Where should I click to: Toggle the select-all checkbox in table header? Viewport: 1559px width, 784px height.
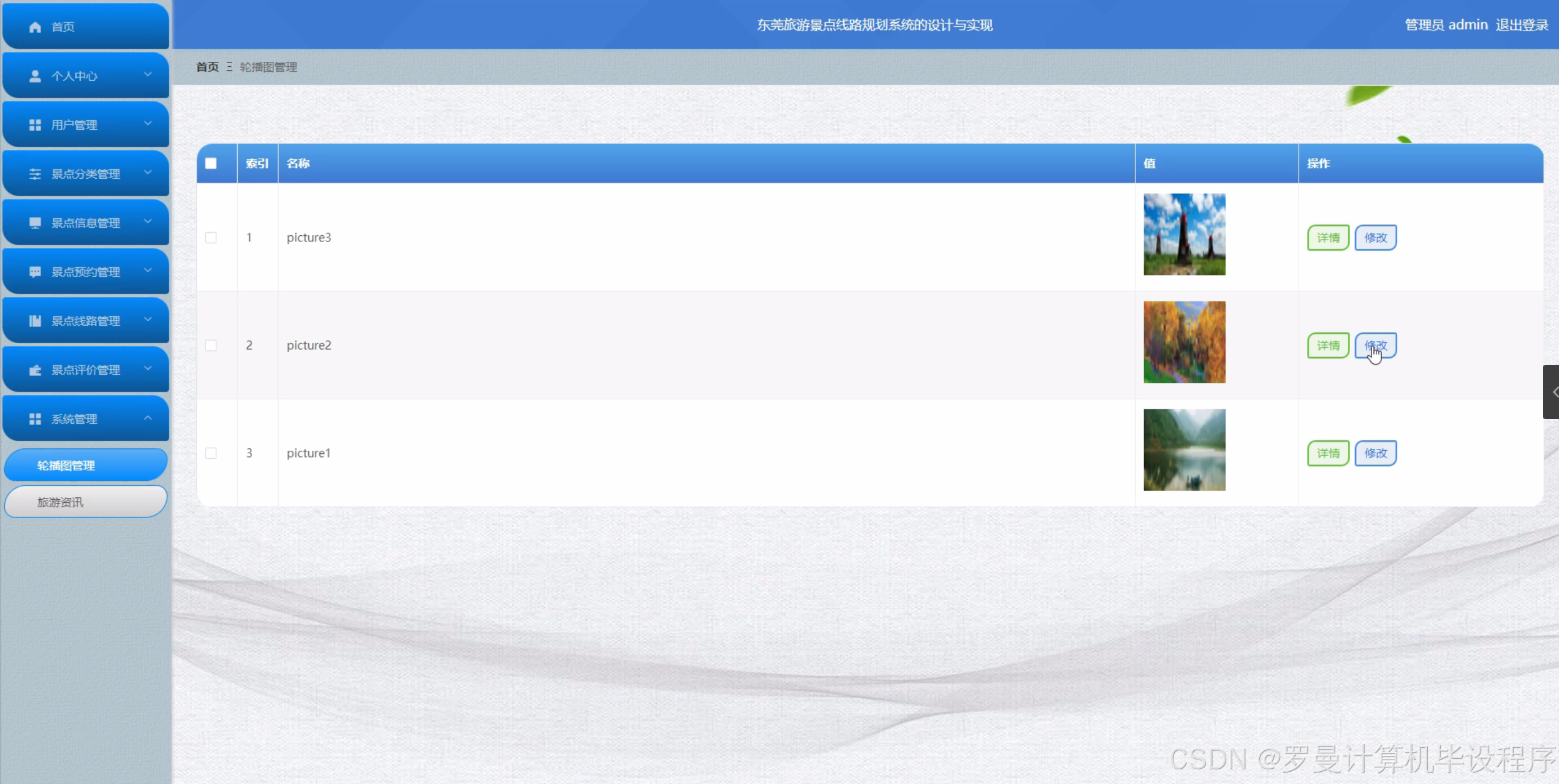tap(211, 164)
